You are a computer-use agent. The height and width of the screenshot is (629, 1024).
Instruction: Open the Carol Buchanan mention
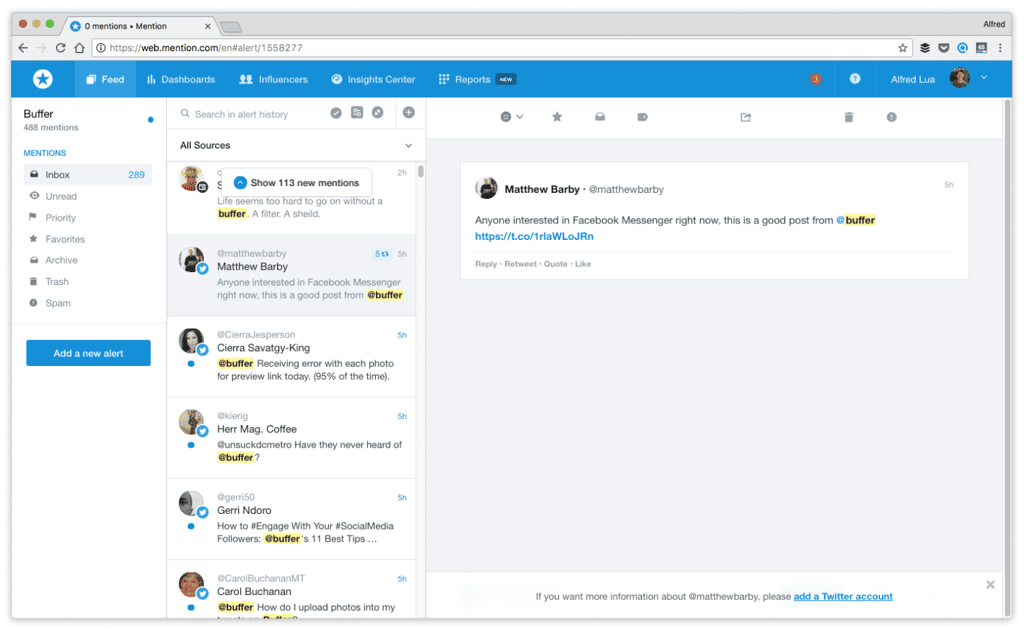point(291,589)
